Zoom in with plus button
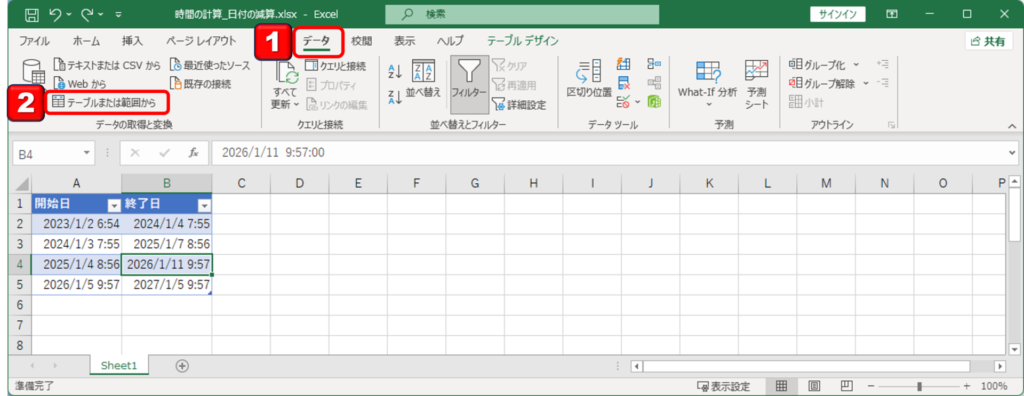This screenshot has height=396, width=1024. click(x=967, y=386)
